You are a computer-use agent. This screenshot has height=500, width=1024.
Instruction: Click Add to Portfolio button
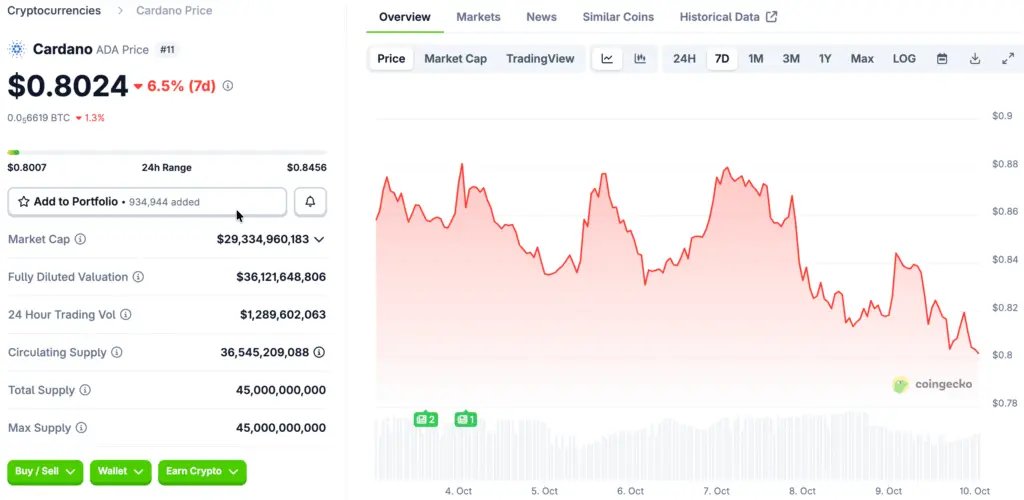(x=147, y=202)
